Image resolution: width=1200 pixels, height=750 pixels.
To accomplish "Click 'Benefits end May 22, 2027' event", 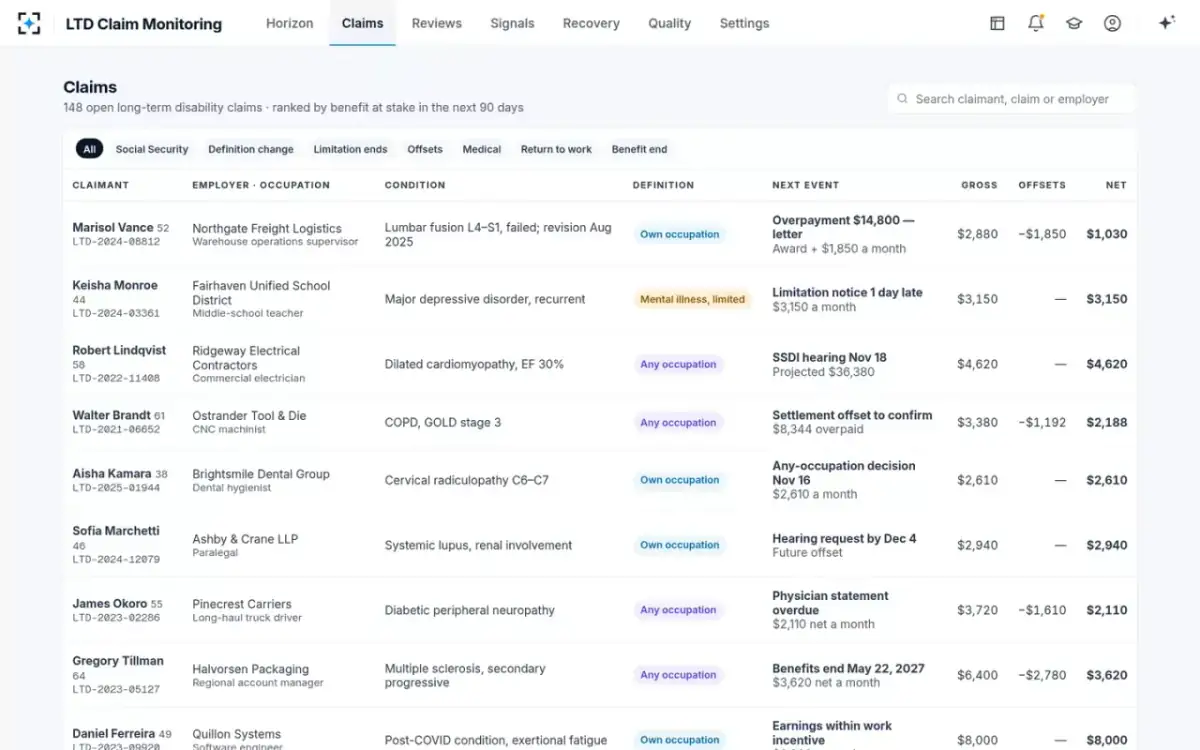I will 848,668.
